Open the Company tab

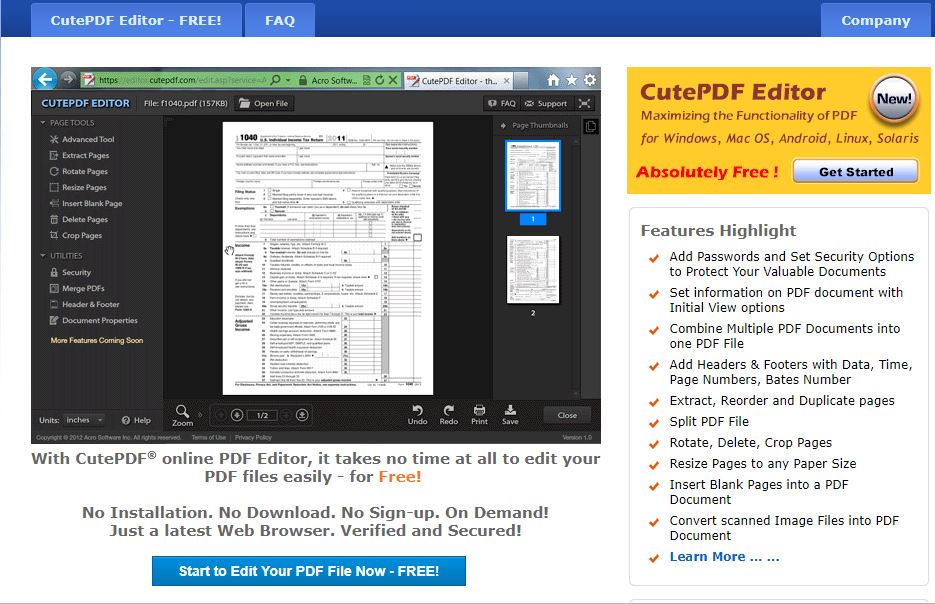(875, 19)
